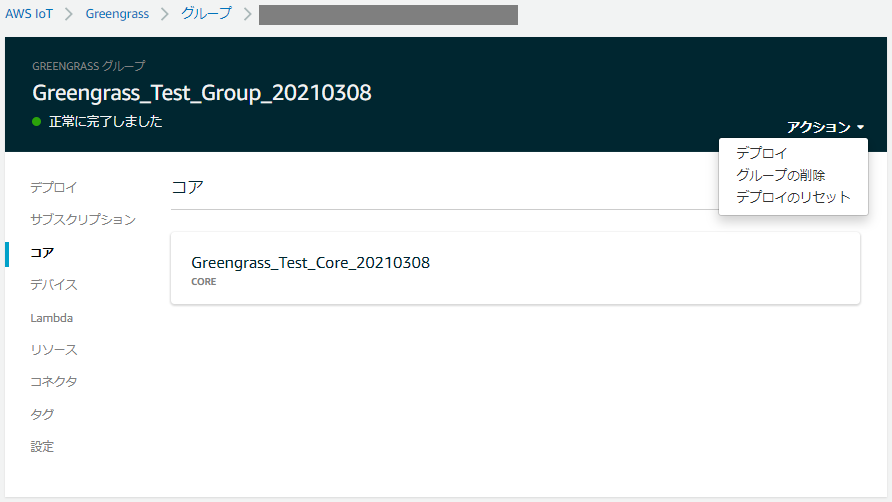
Task: Open the デバイス sidebar tab
Action: point(54,285)
